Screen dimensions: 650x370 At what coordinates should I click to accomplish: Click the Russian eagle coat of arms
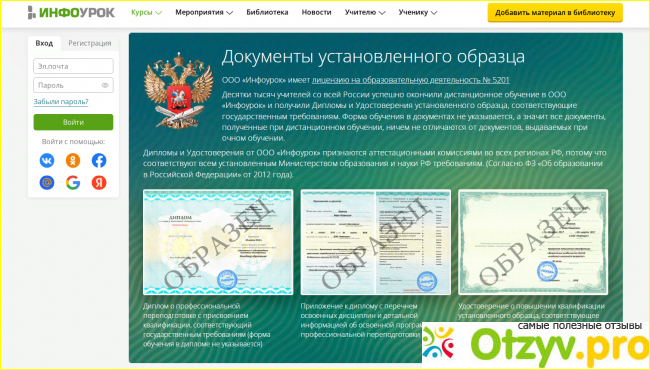179,91
